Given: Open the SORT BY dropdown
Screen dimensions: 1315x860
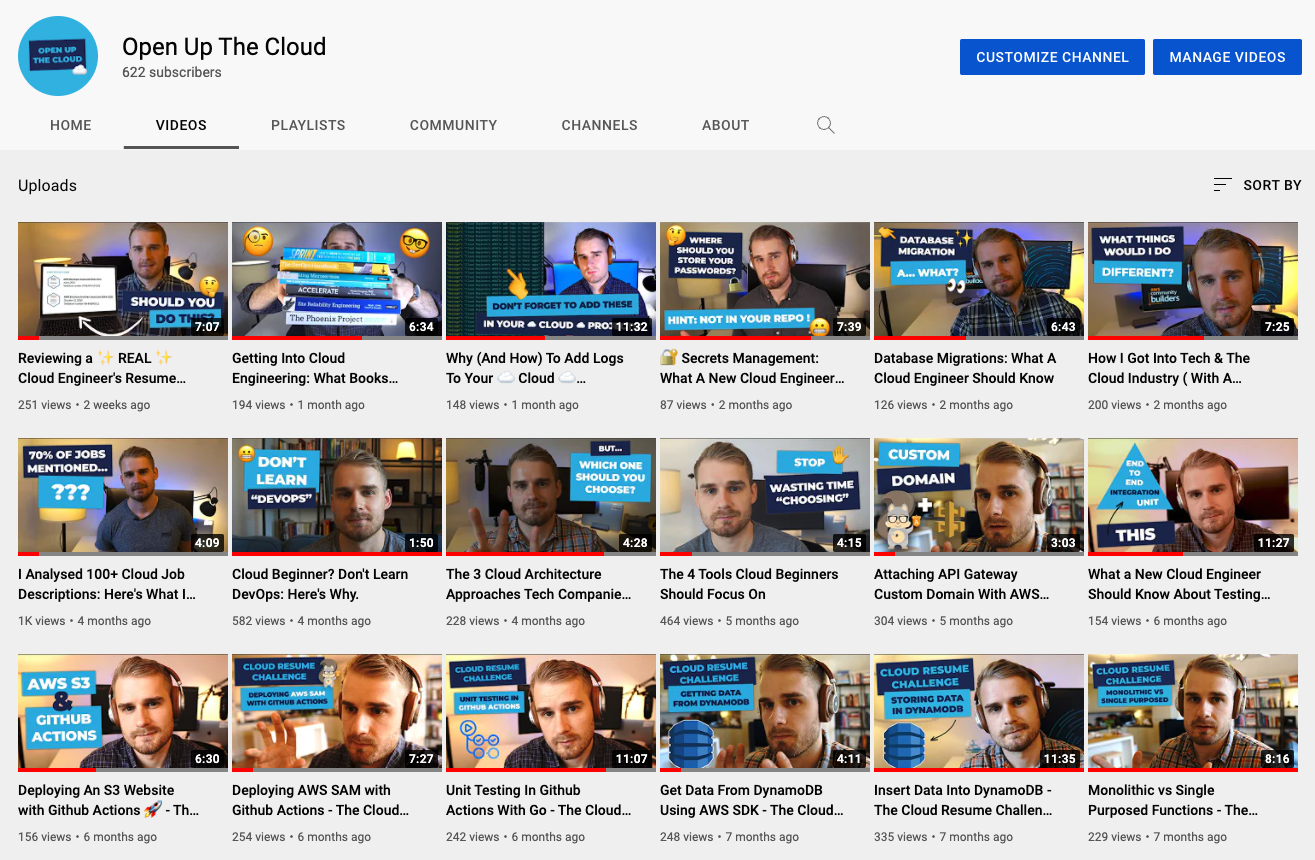Looking at the screenshot, I should pyautogui.click(x=1271, y=184).
